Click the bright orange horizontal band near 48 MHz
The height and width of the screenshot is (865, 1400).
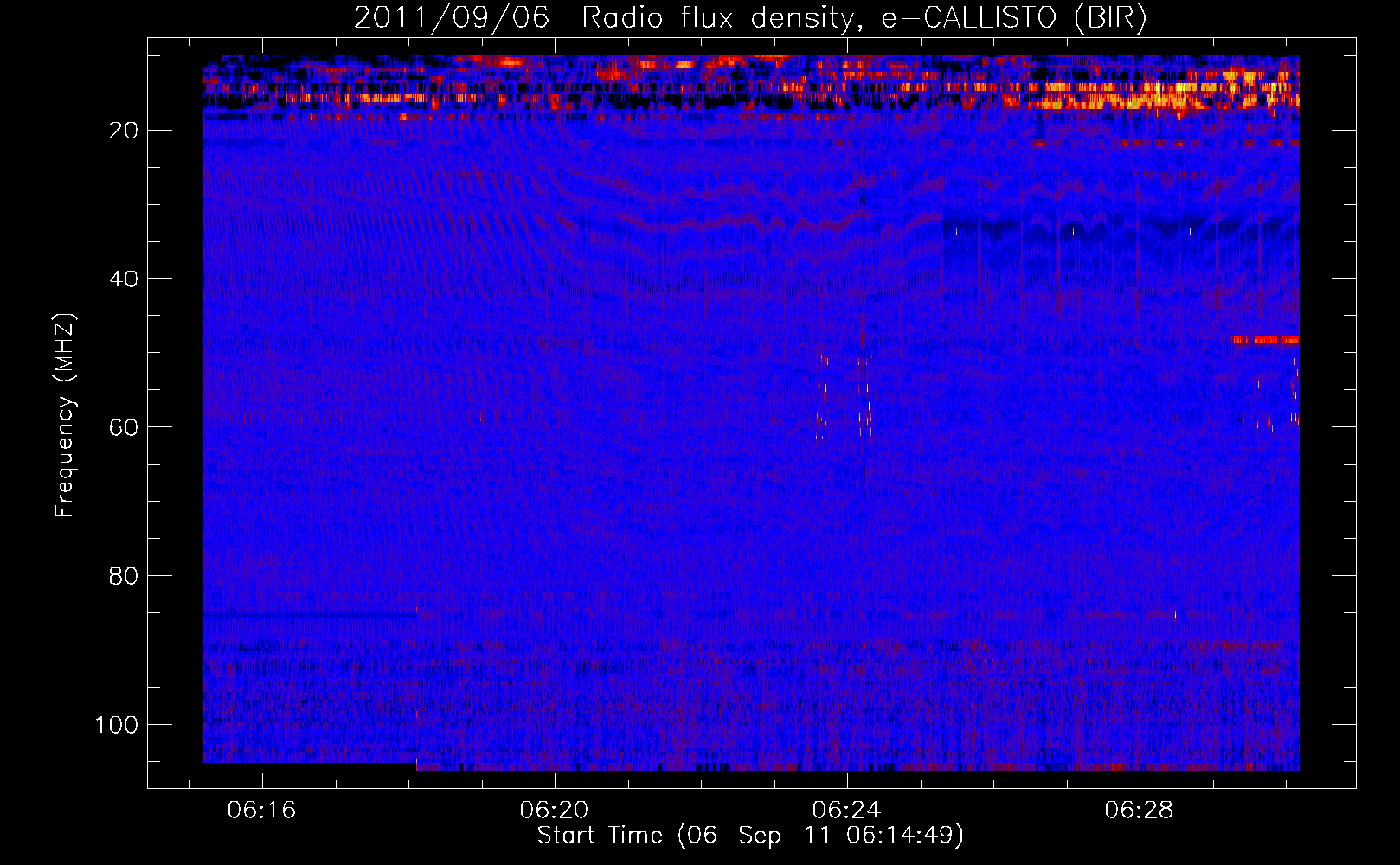[x=1266, y=340]
